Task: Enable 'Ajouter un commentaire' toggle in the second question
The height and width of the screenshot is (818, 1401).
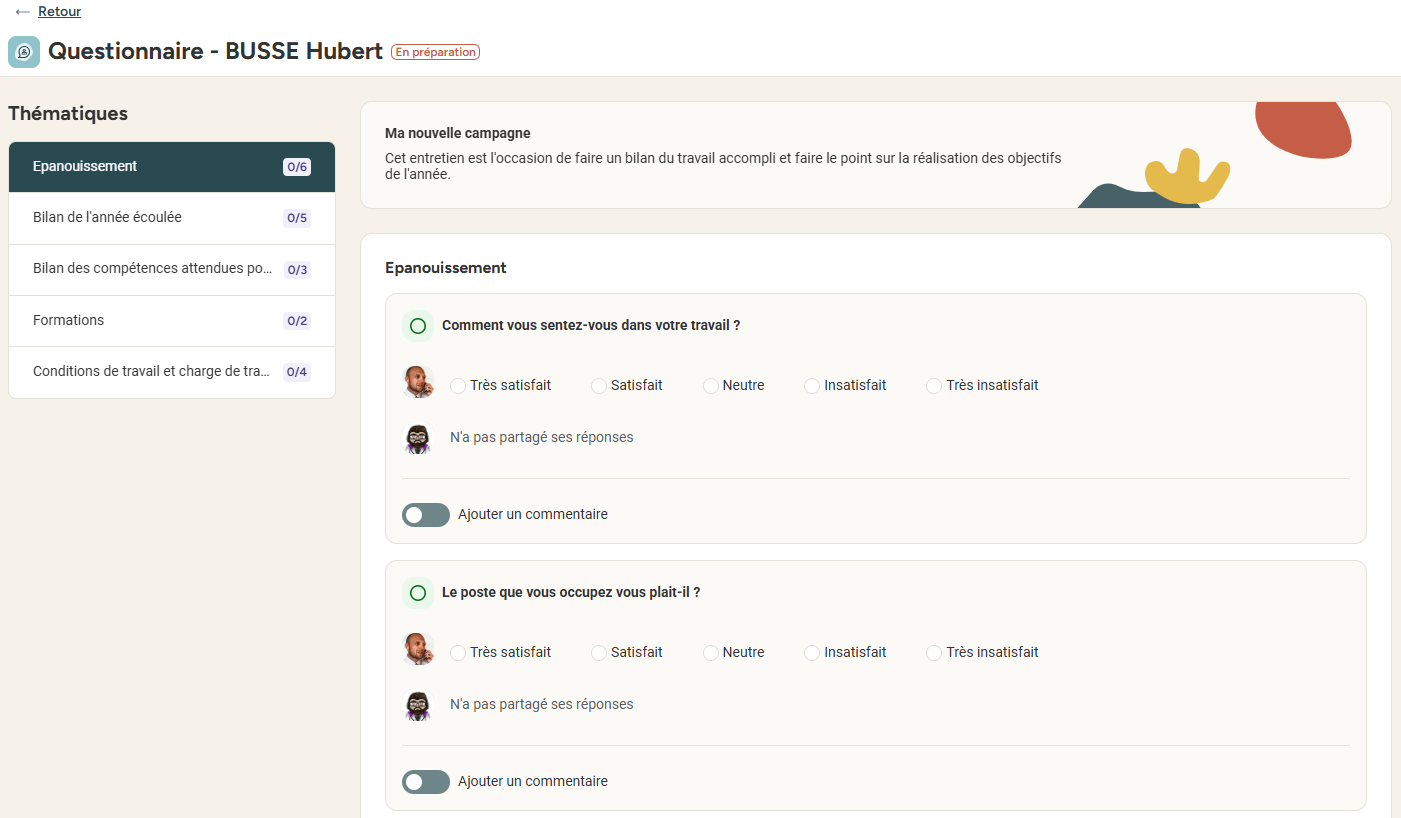Action: [426, 782]
